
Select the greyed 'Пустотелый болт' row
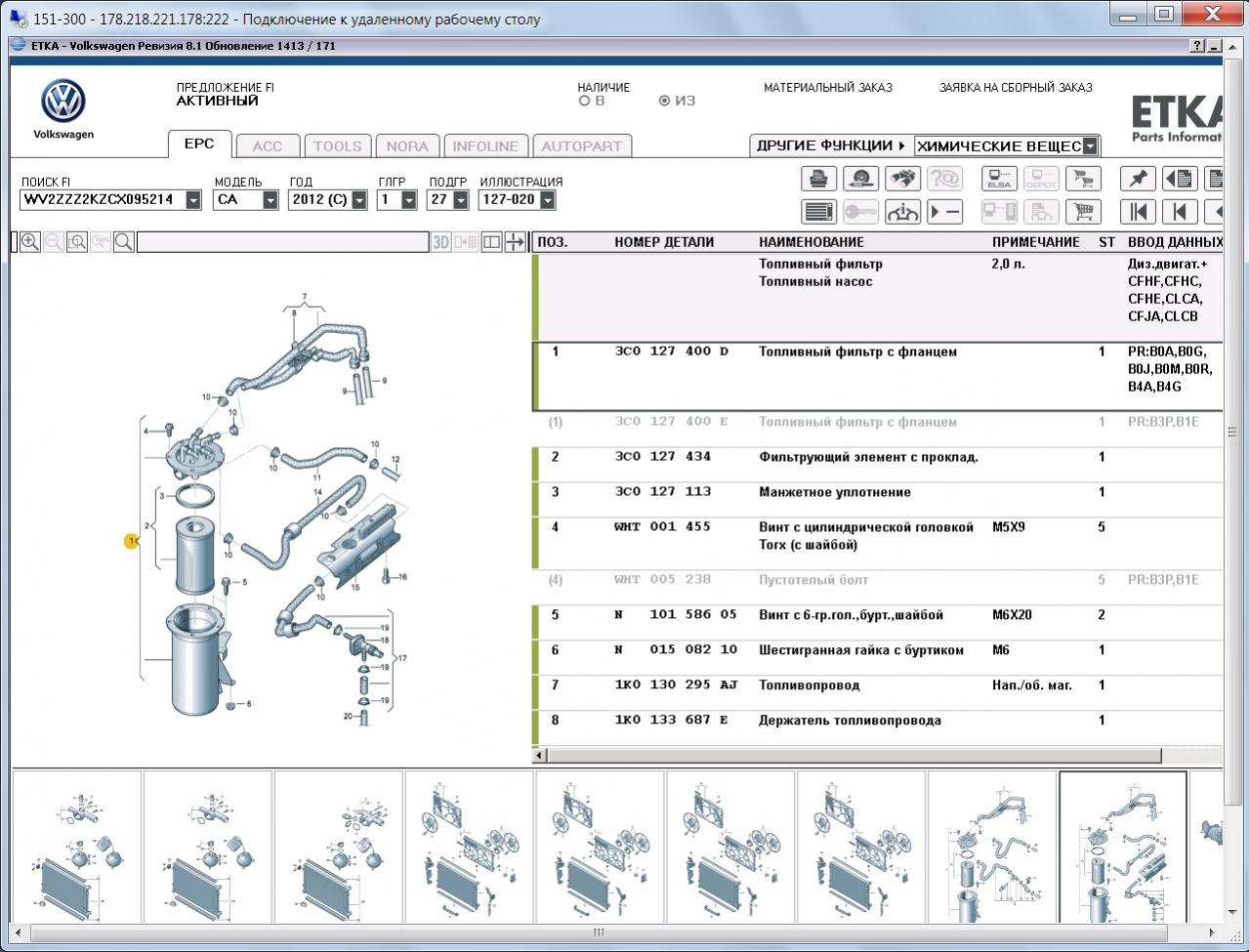tap(877, 587)
